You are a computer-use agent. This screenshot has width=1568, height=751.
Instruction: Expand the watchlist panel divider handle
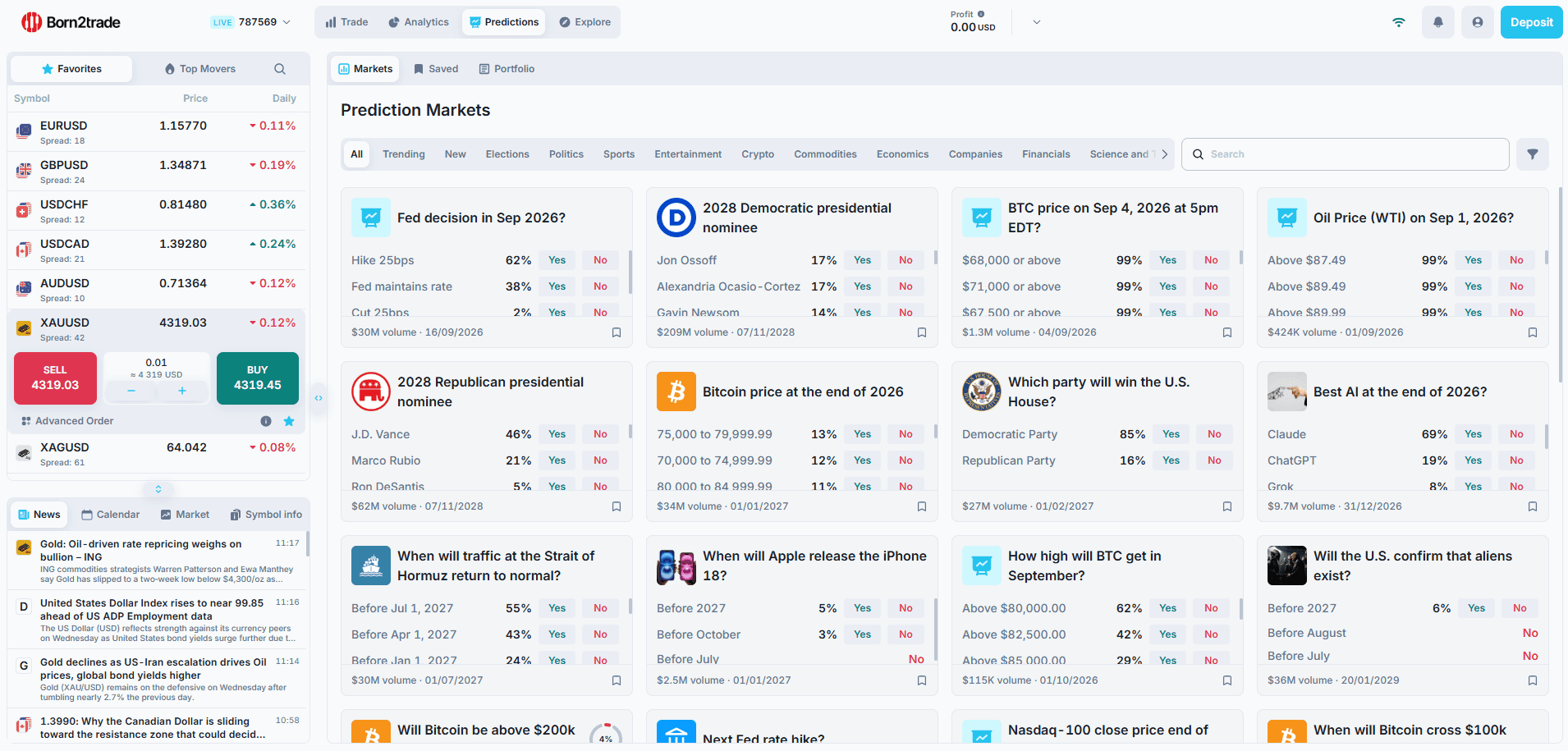point(158,489)
